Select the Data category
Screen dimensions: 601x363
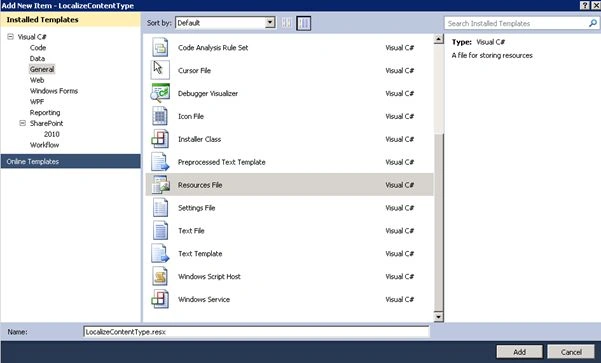click(37, 58)
